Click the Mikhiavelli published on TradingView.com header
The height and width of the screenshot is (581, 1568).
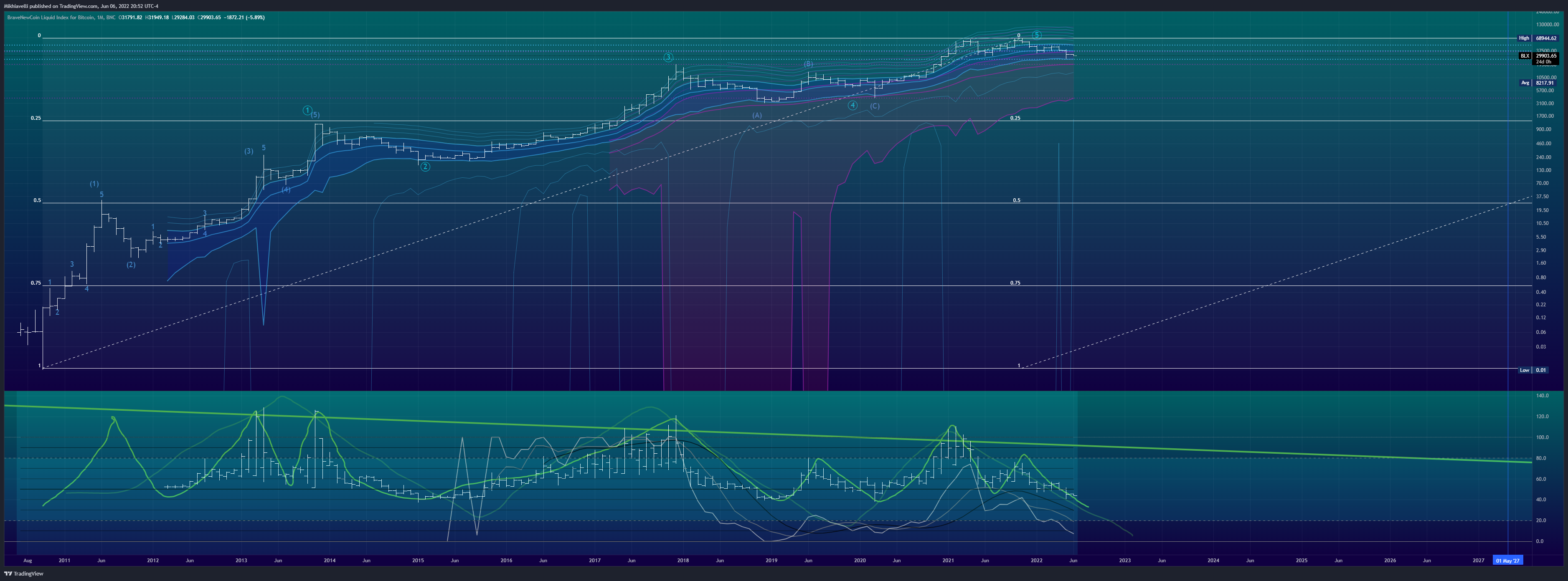[x=81, y=6]
